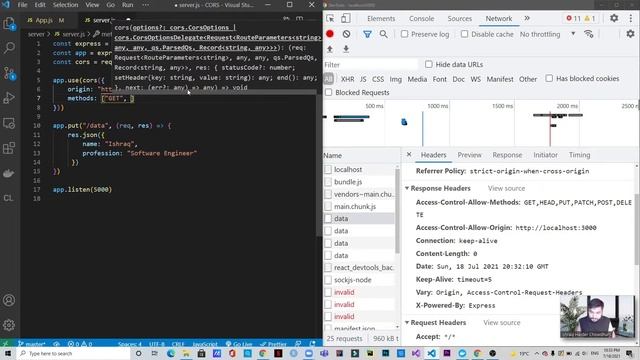The image size is (640, 360).
Task: Check Hide data URLs
Action: point(429,64)
